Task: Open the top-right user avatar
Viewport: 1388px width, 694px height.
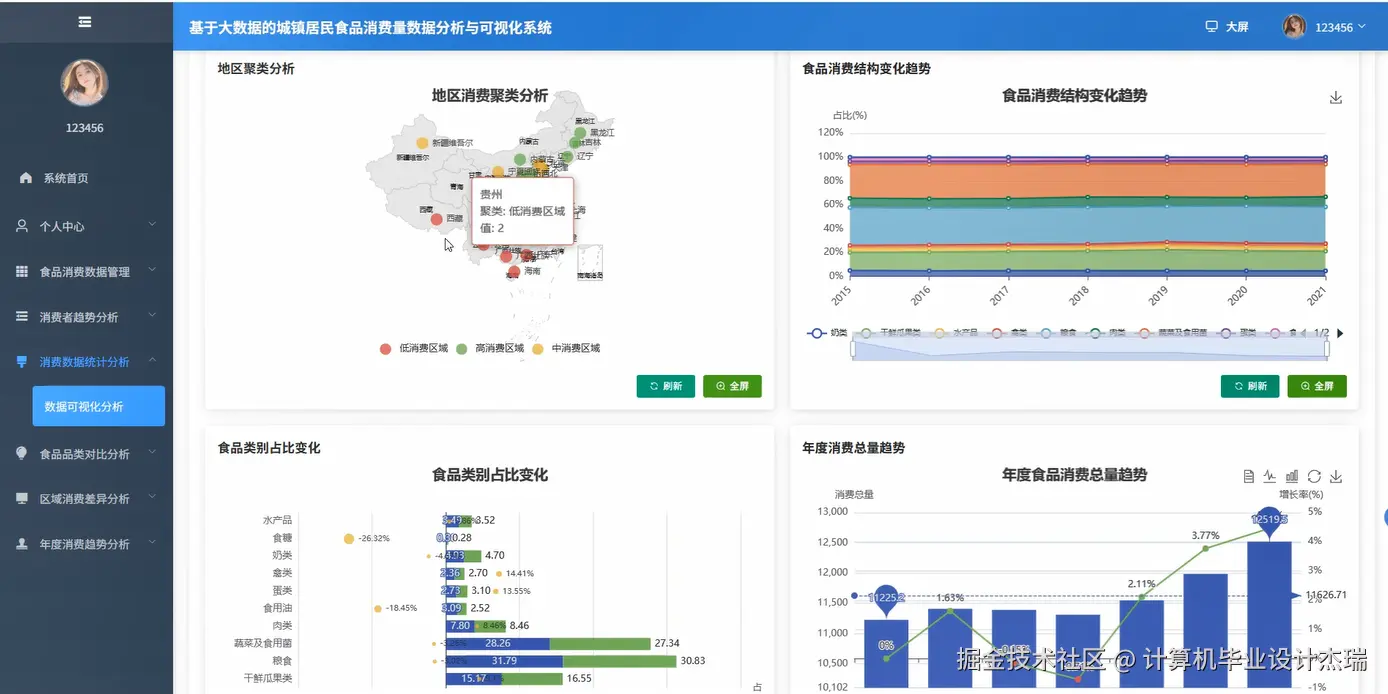Action: [x=1295, y=27]
